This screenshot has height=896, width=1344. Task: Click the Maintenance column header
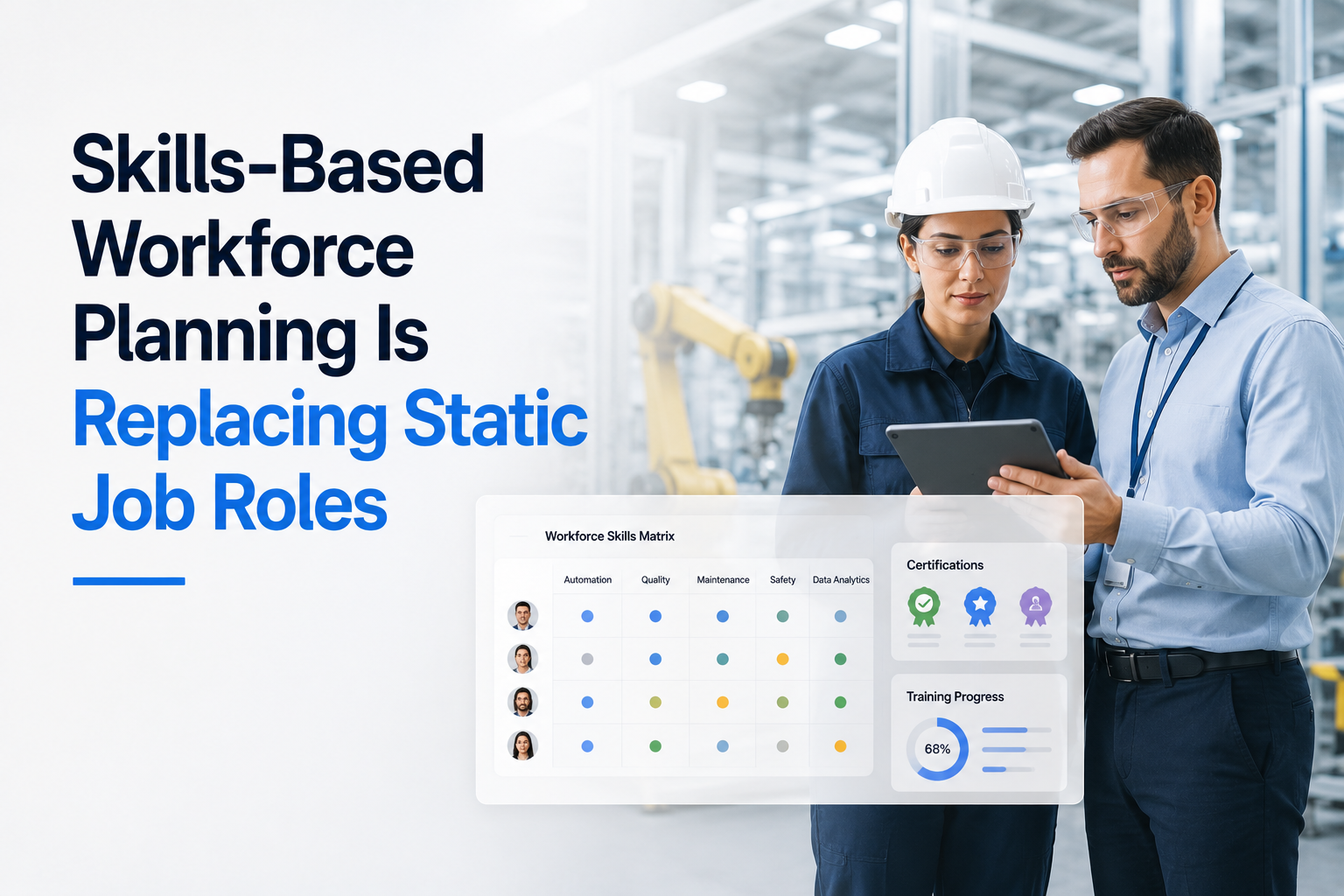click(x=723, y=579)
